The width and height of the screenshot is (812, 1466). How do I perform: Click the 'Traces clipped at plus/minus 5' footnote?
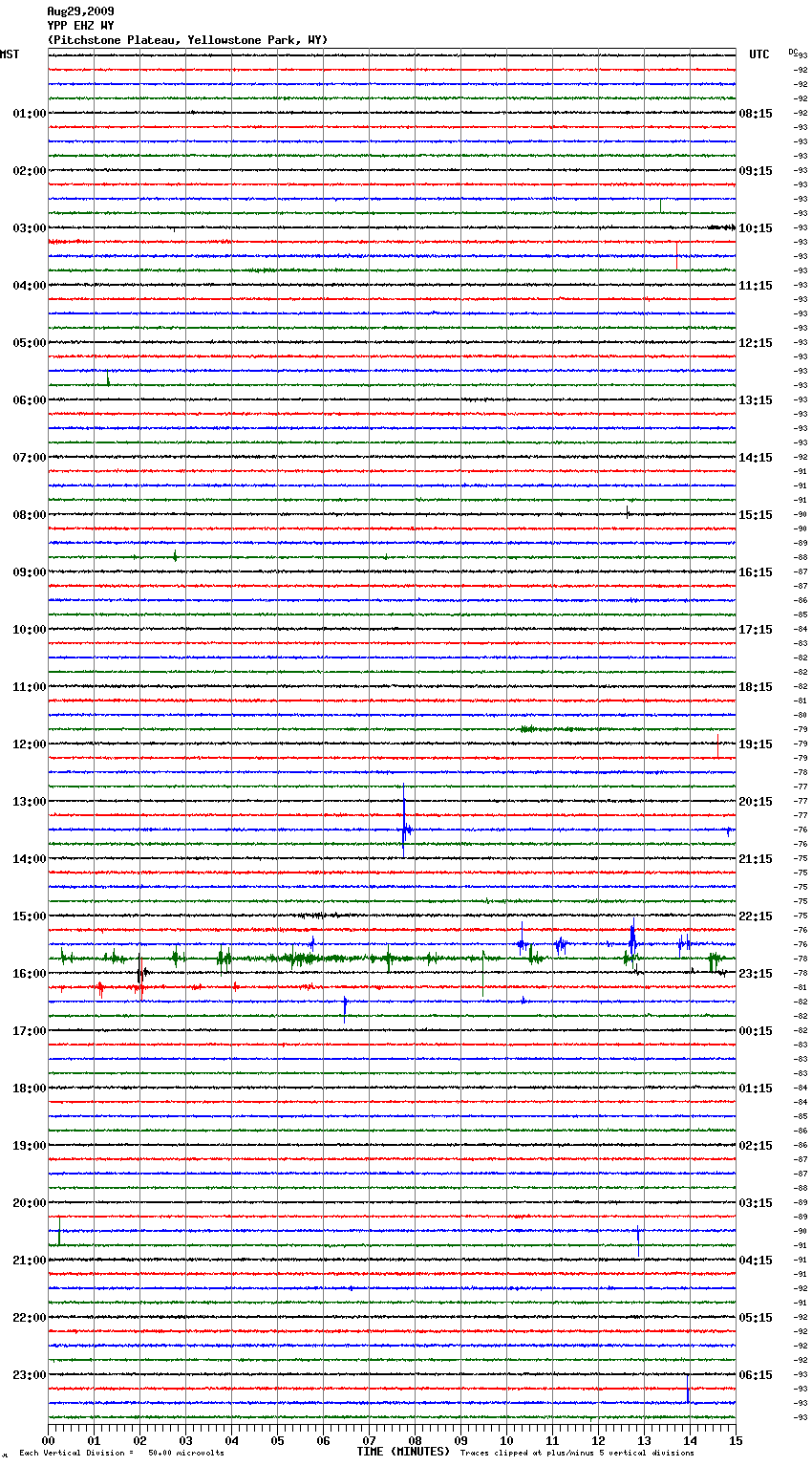[577, 1454]
